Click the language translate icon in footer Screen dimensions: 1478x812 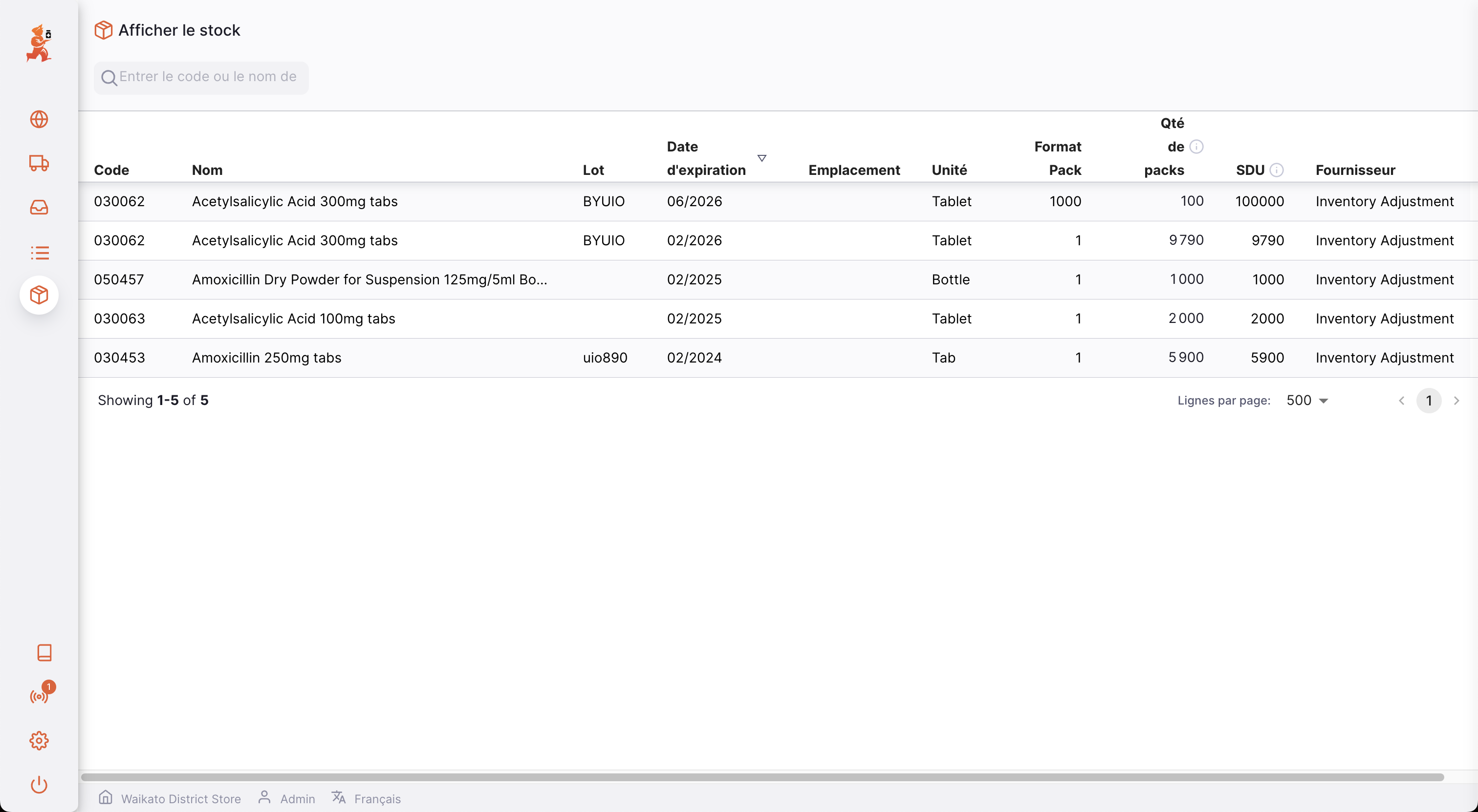pyautogui.click(x=339, y=797)
